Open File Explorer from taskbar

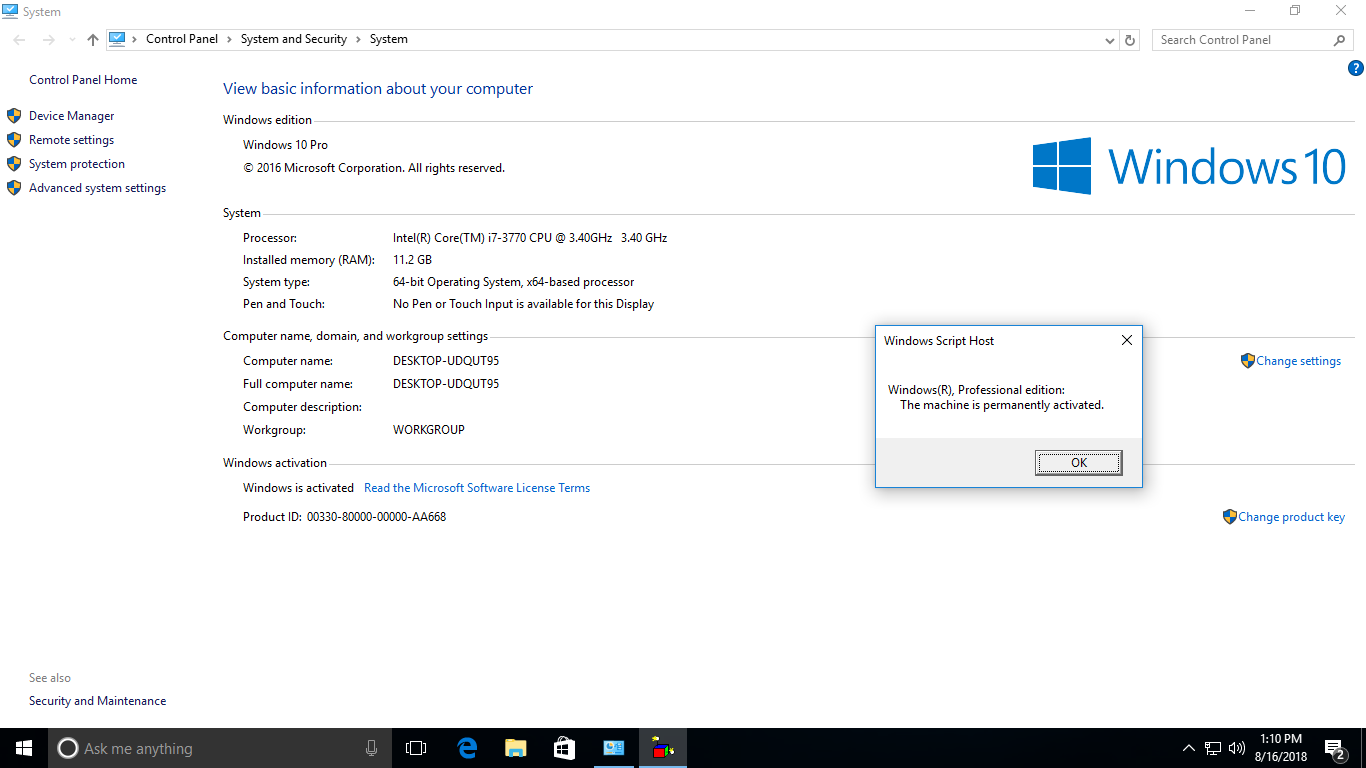515,748
